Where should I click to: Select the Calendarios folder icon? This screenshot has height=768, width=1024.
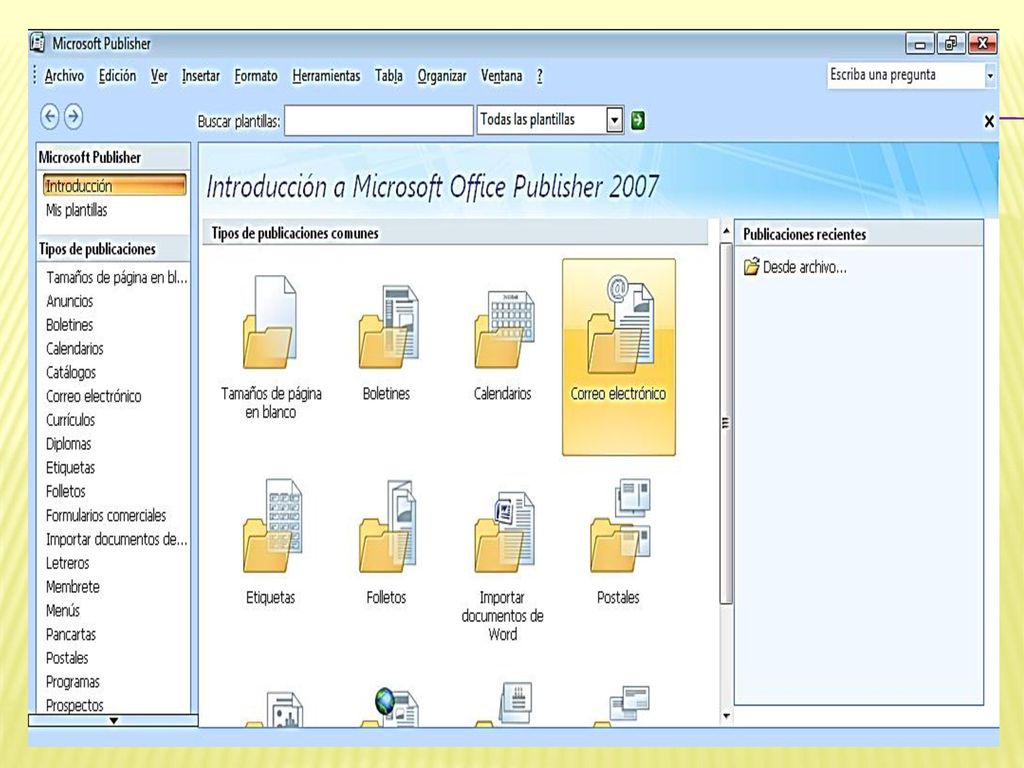[503, 328]
